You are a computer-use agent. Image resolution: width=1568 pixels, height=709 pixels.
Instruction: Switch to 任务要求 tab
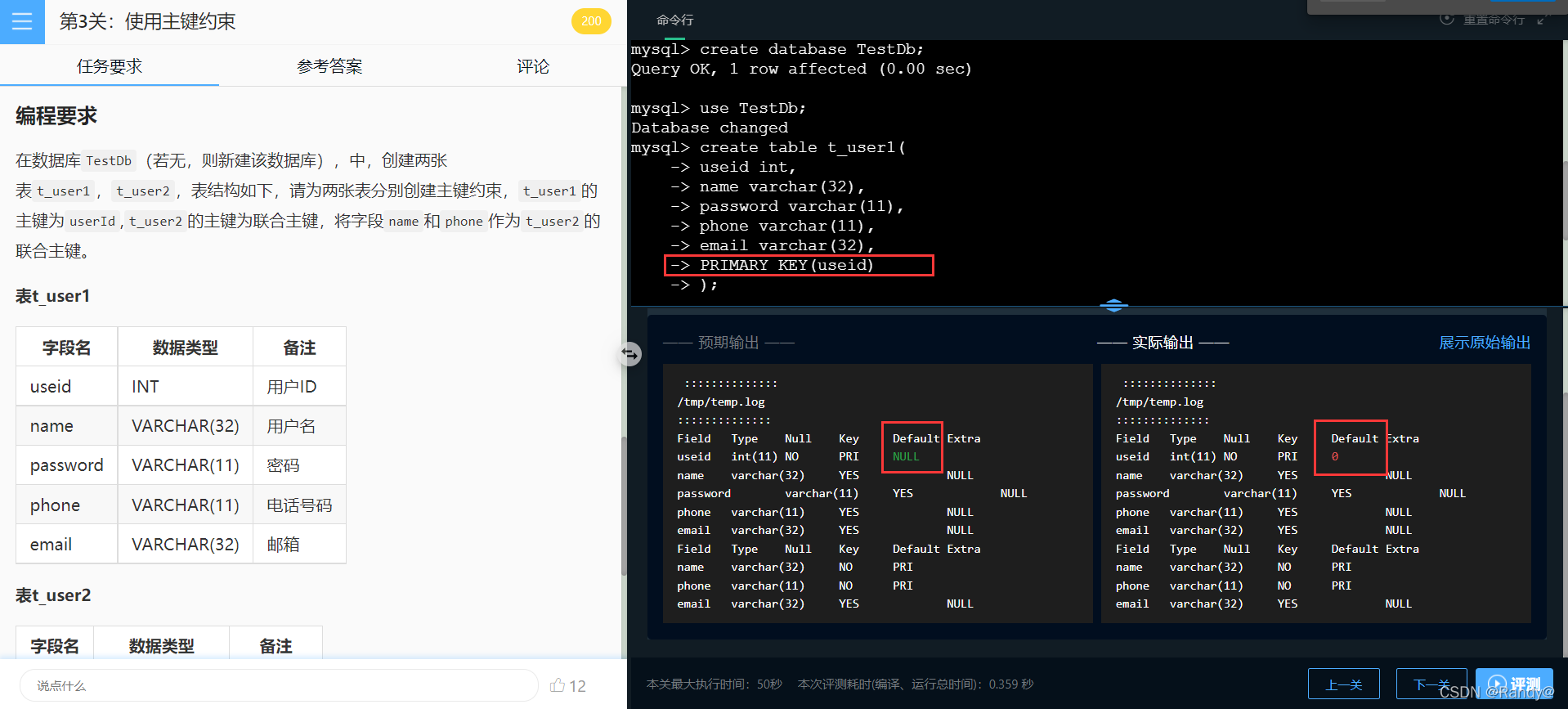pos(110,66)
